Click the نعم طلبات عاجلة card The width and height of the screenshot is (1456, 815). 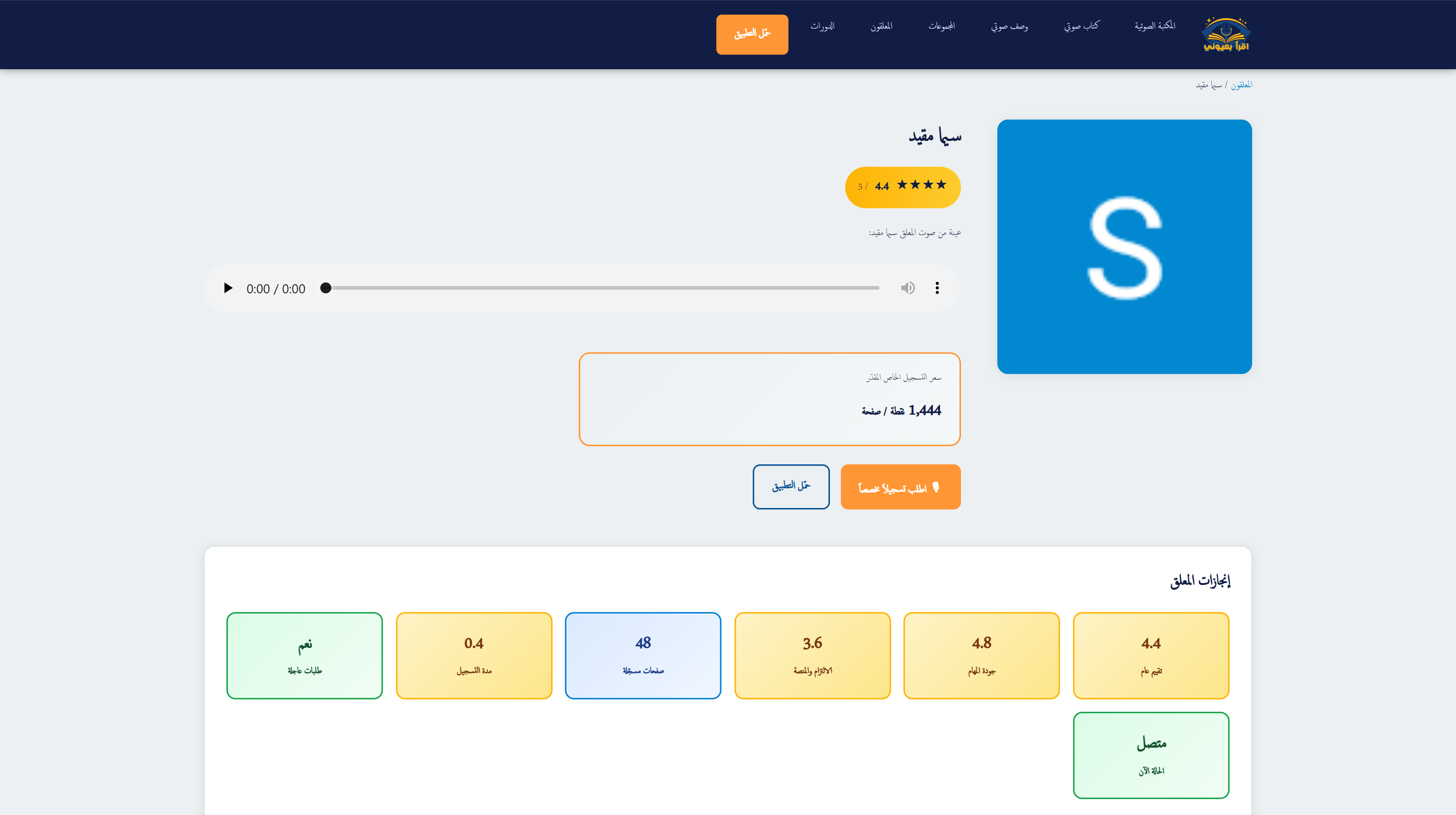point(305,656)
